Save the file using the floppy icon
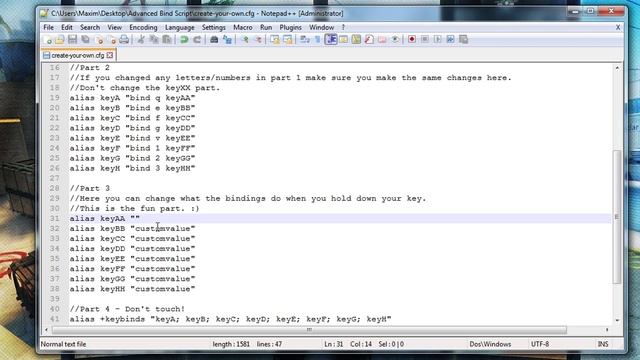 pyautogui.click(x=73, y=40)
